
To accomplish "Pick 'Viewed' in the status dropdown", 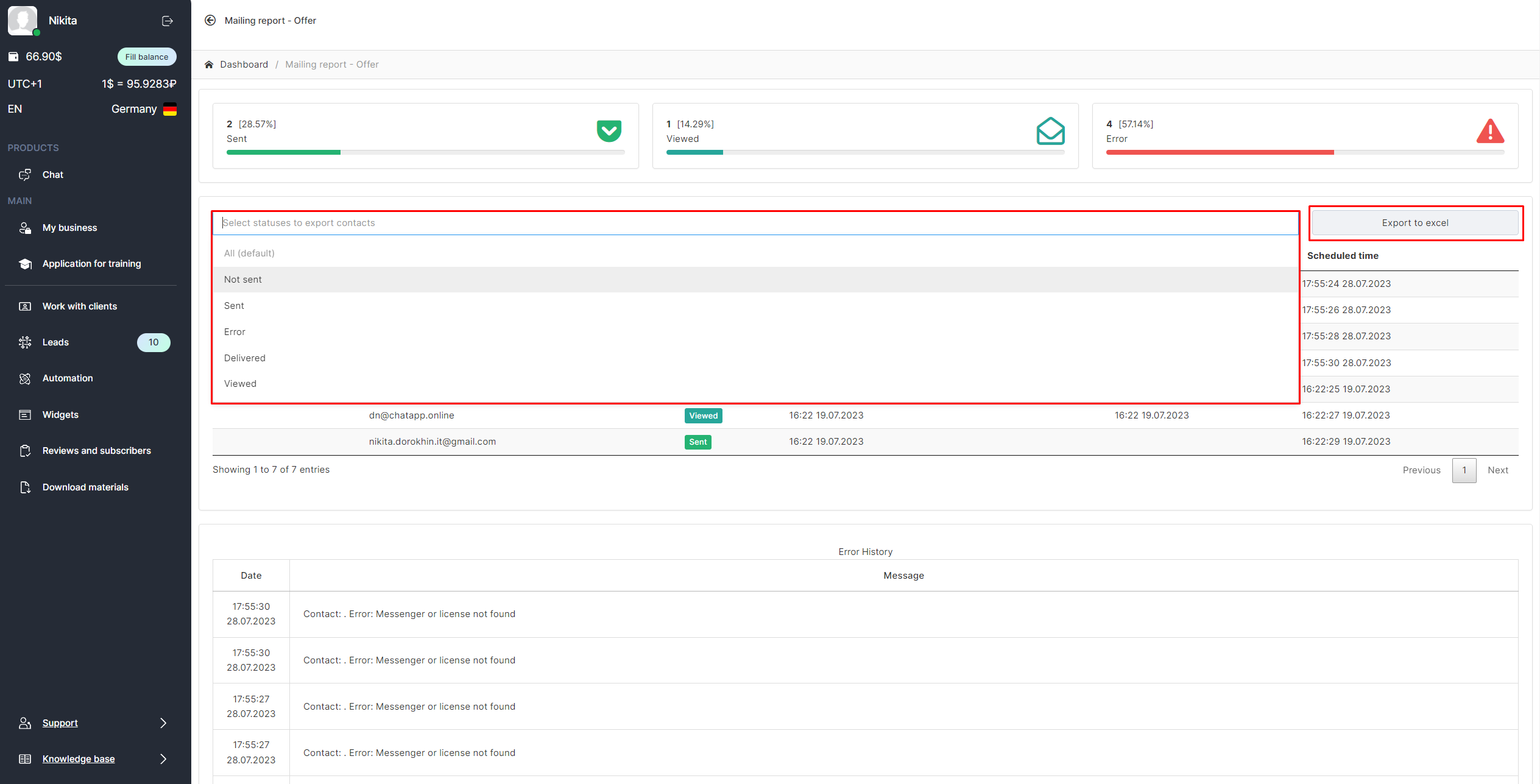I will pyautogui.click(x=241, y=384).
